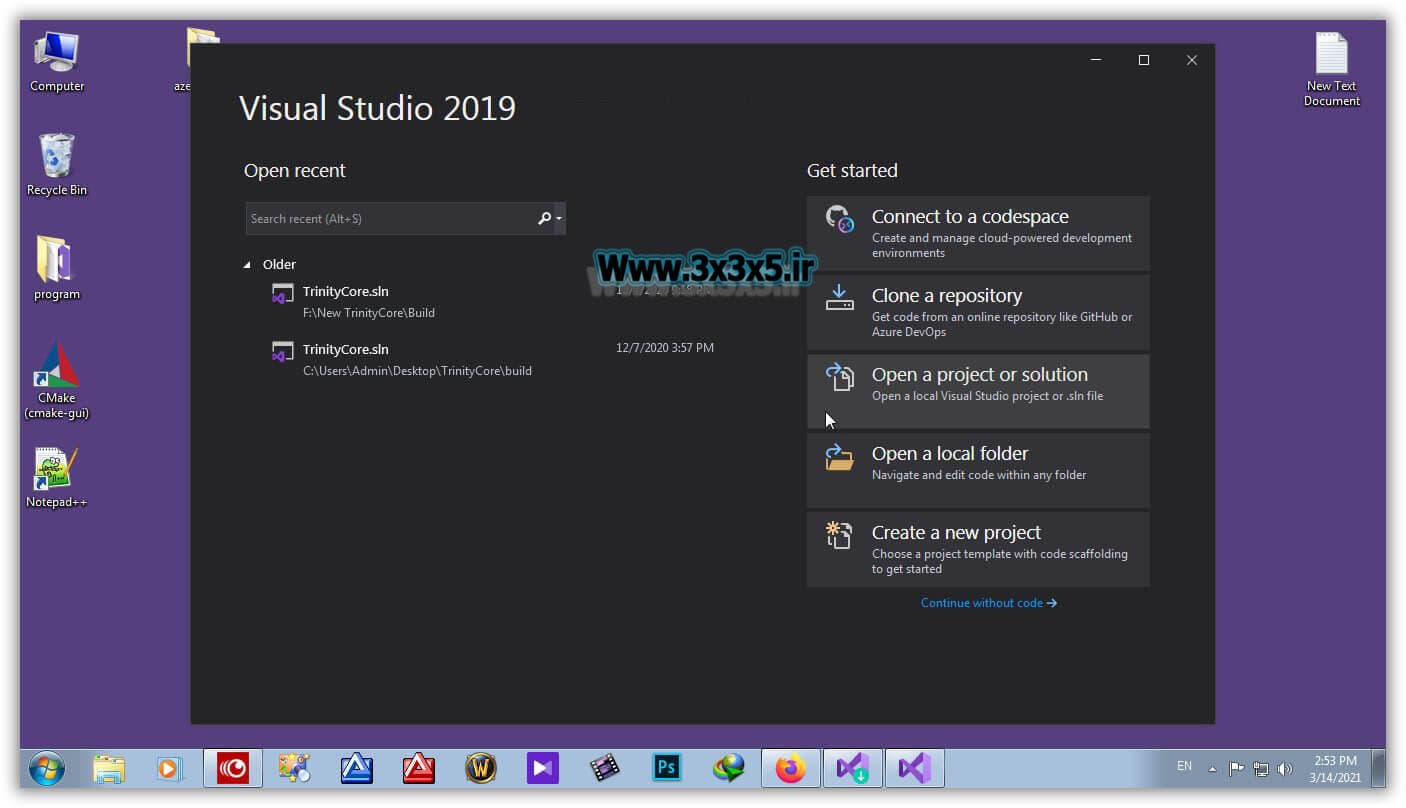
Task: Click the Create a new project button
Action: [978, 549]
